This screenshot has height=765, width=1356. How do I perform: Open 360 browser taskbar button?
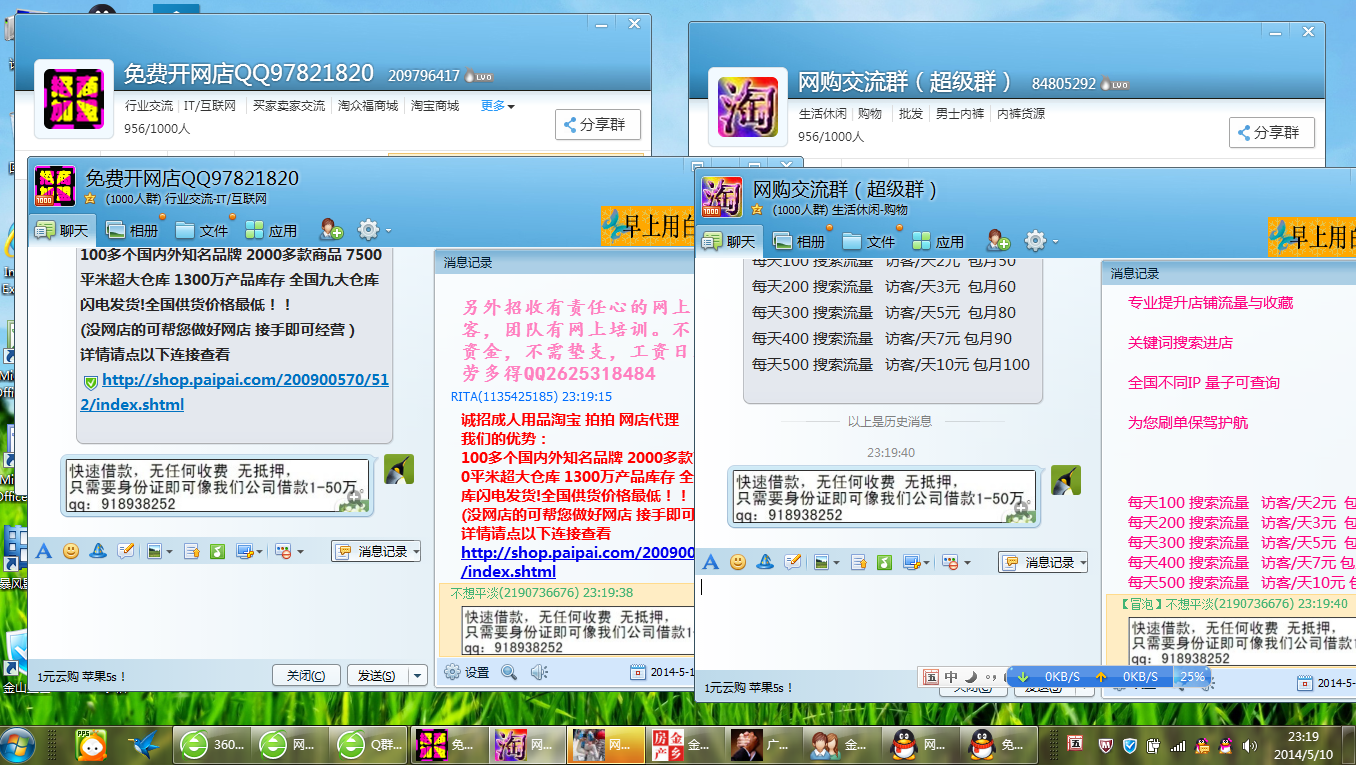click(x=213, y=745)
